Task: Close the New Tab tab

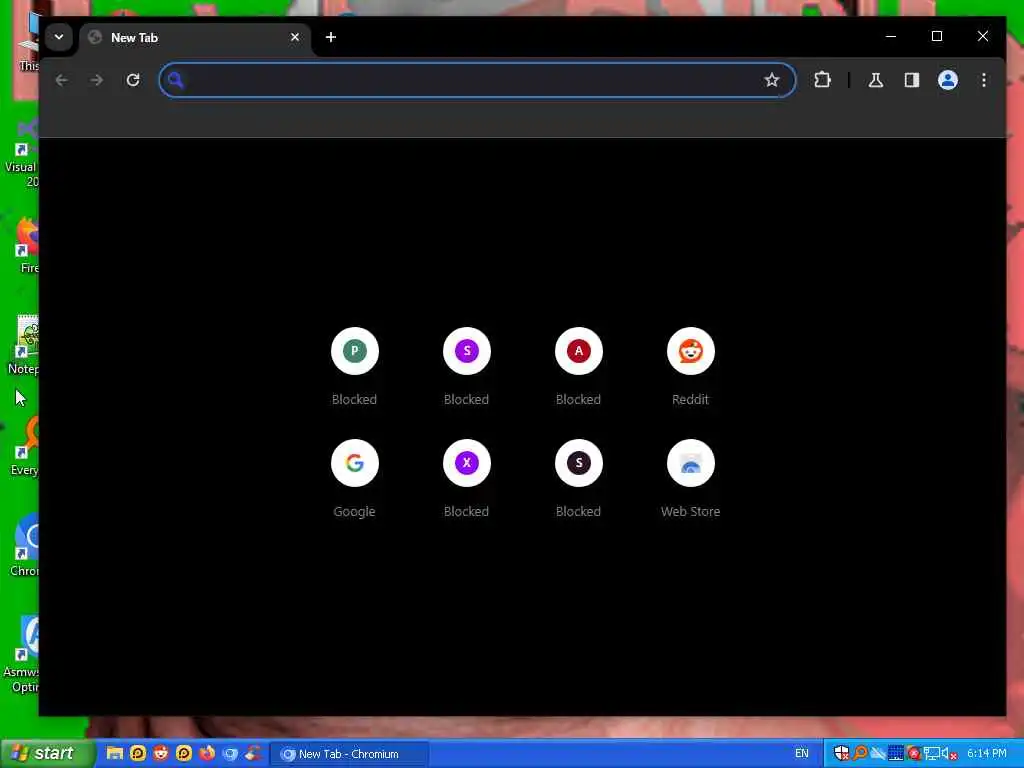Action: 295,37
